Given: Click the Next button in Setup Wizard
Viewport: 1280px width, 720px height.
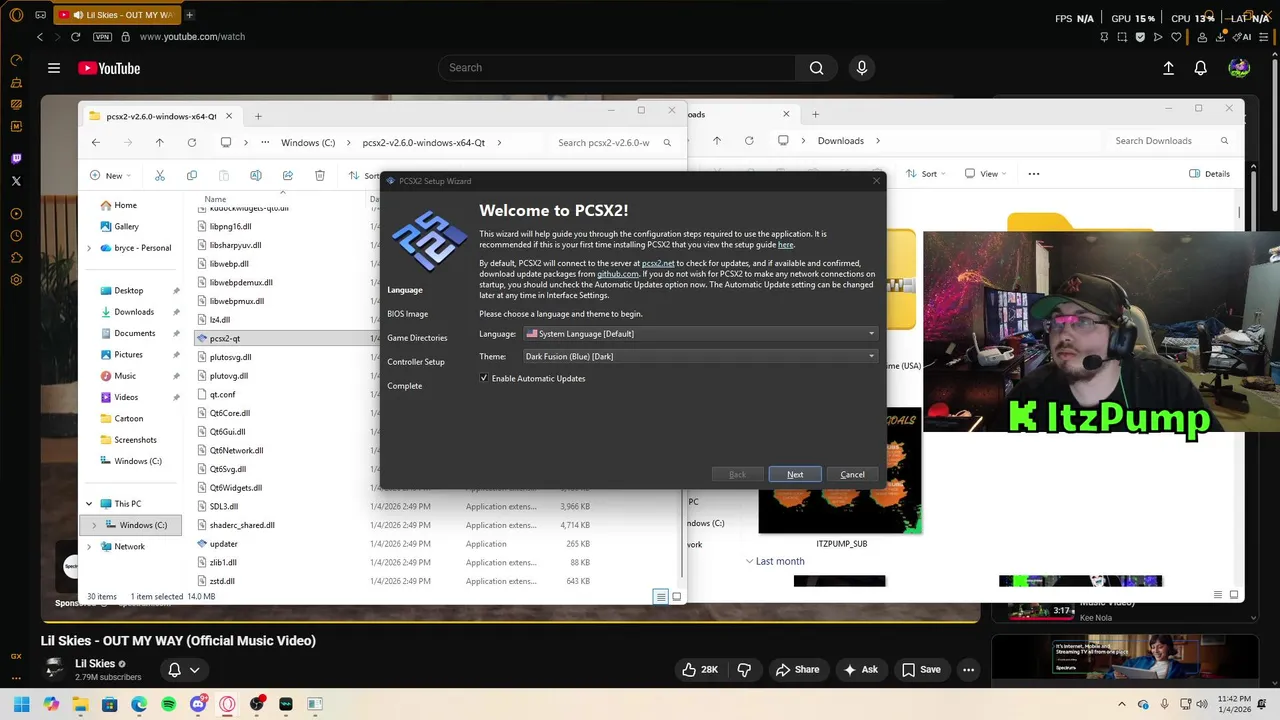Looking at the screenshot, I should point(795,474).
